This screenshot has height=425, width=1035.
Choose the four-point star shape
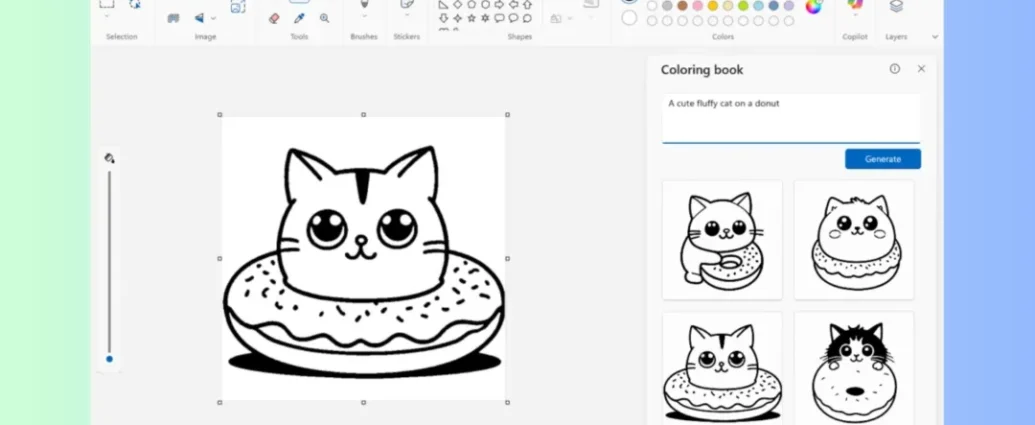pyautogui.click(x=457, y=18)
